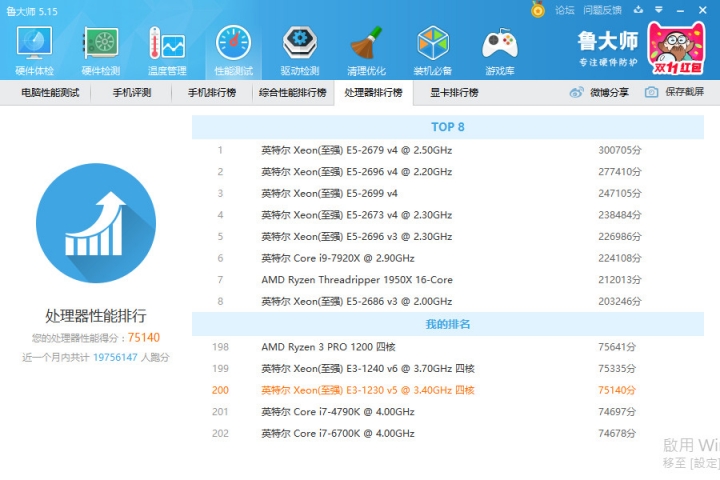Image resolution: width=720 pixels, height=480 pixels.
Task: Minimize the 鲁大师 window
Action: [681, 10]
